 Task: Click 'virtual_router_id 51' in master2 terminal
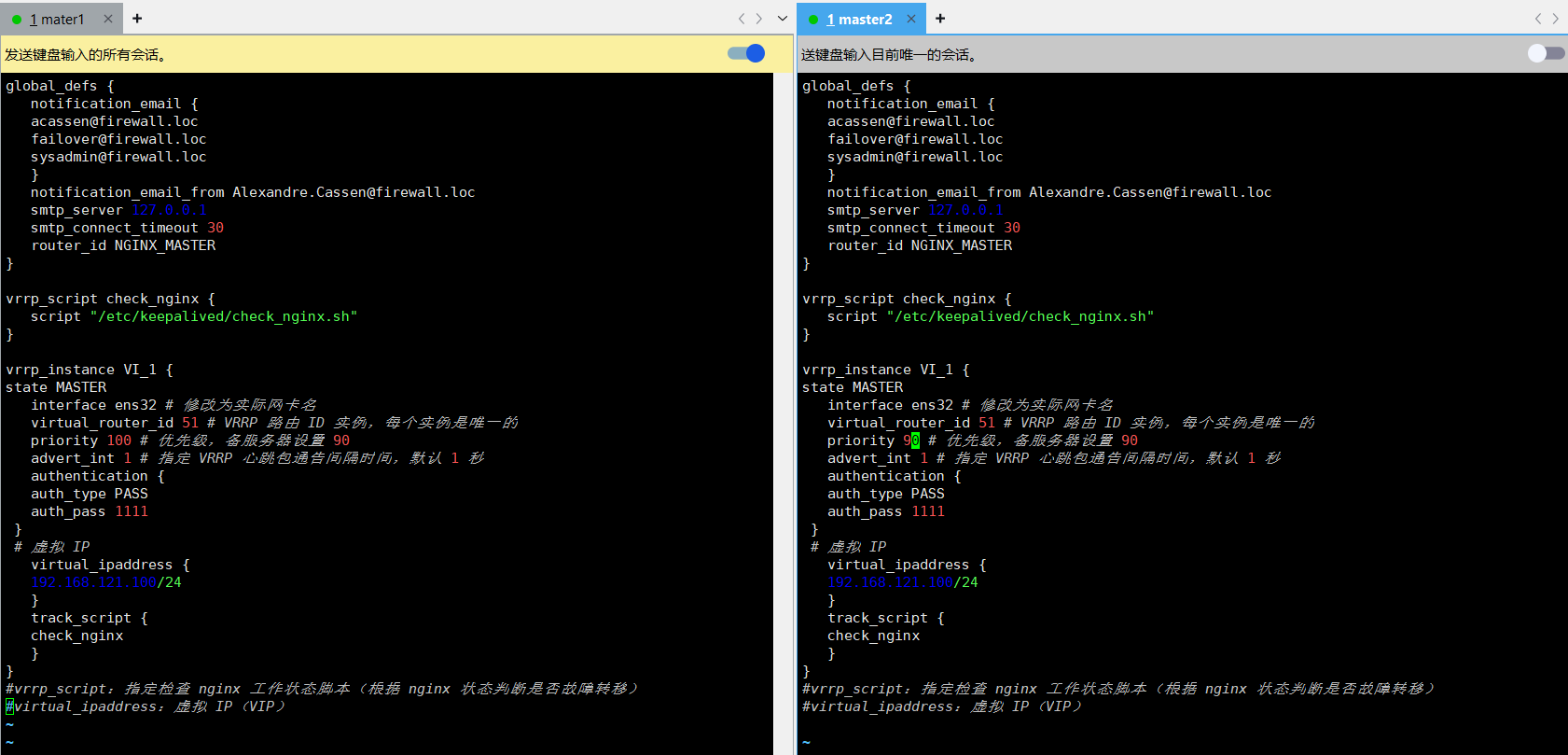point(911,423)
